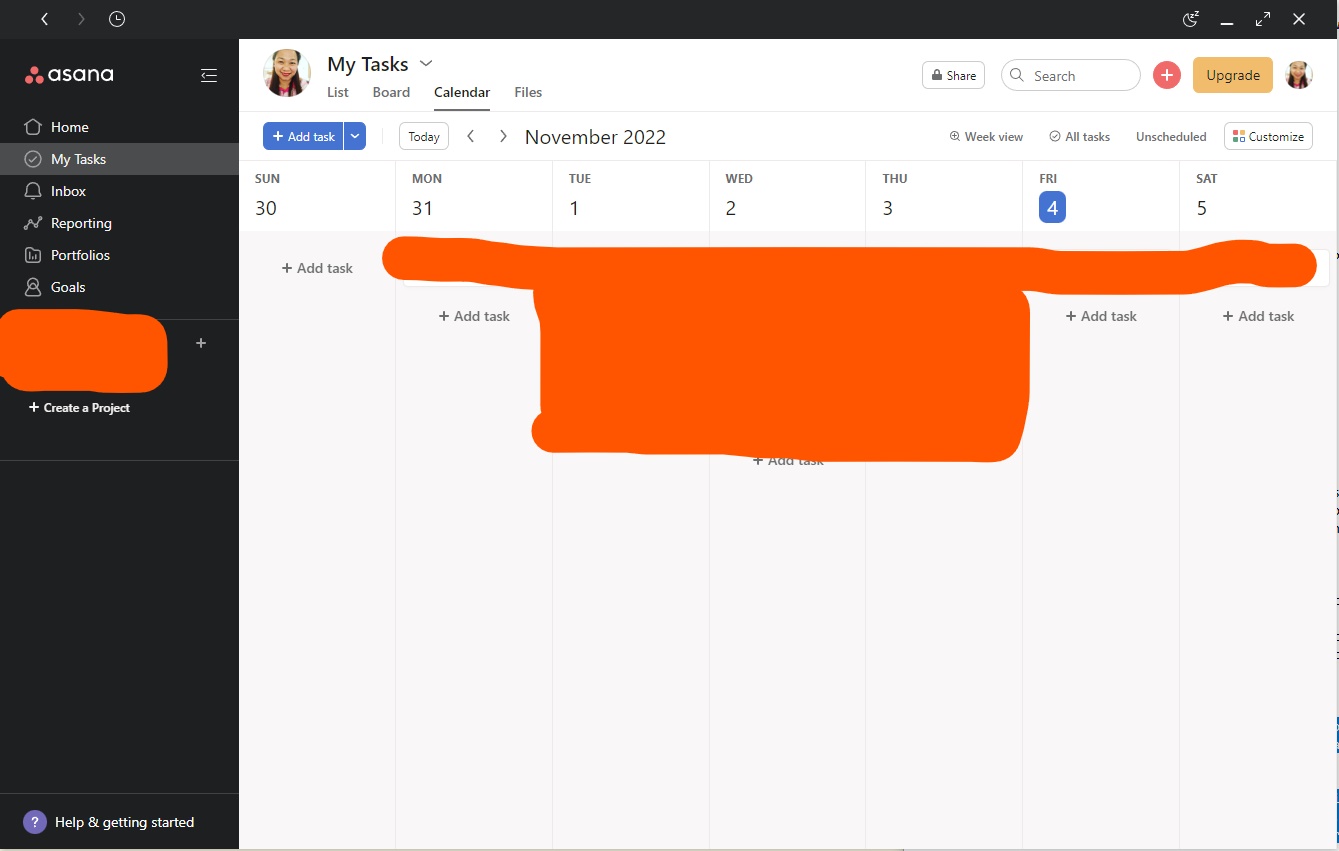Image resolution: width=1339 pixels, height=851 pixels.
Task: Click Create a Project
Action: [80, 408]
